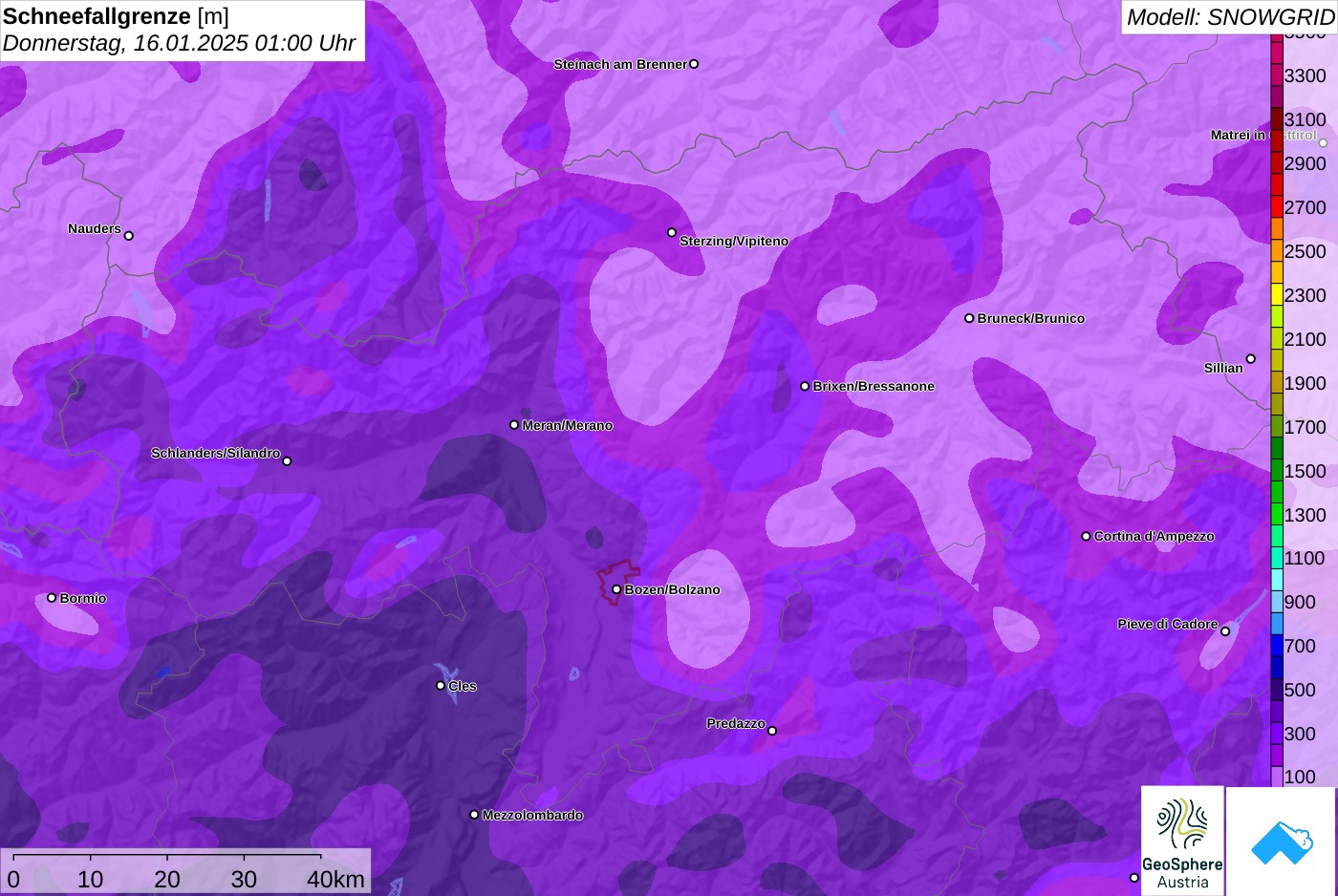Click the date 'Donnerstag, 16.01.2025 01:00 Uhr'
The height and width of the screenshot is (896, 1338).
179,43
